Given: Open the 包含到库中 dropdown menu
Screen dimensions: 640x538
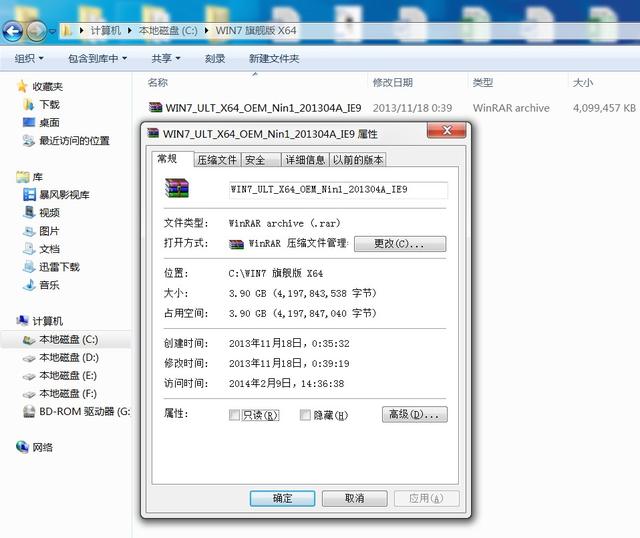Looking at the screenshot, I should [97, 59].
